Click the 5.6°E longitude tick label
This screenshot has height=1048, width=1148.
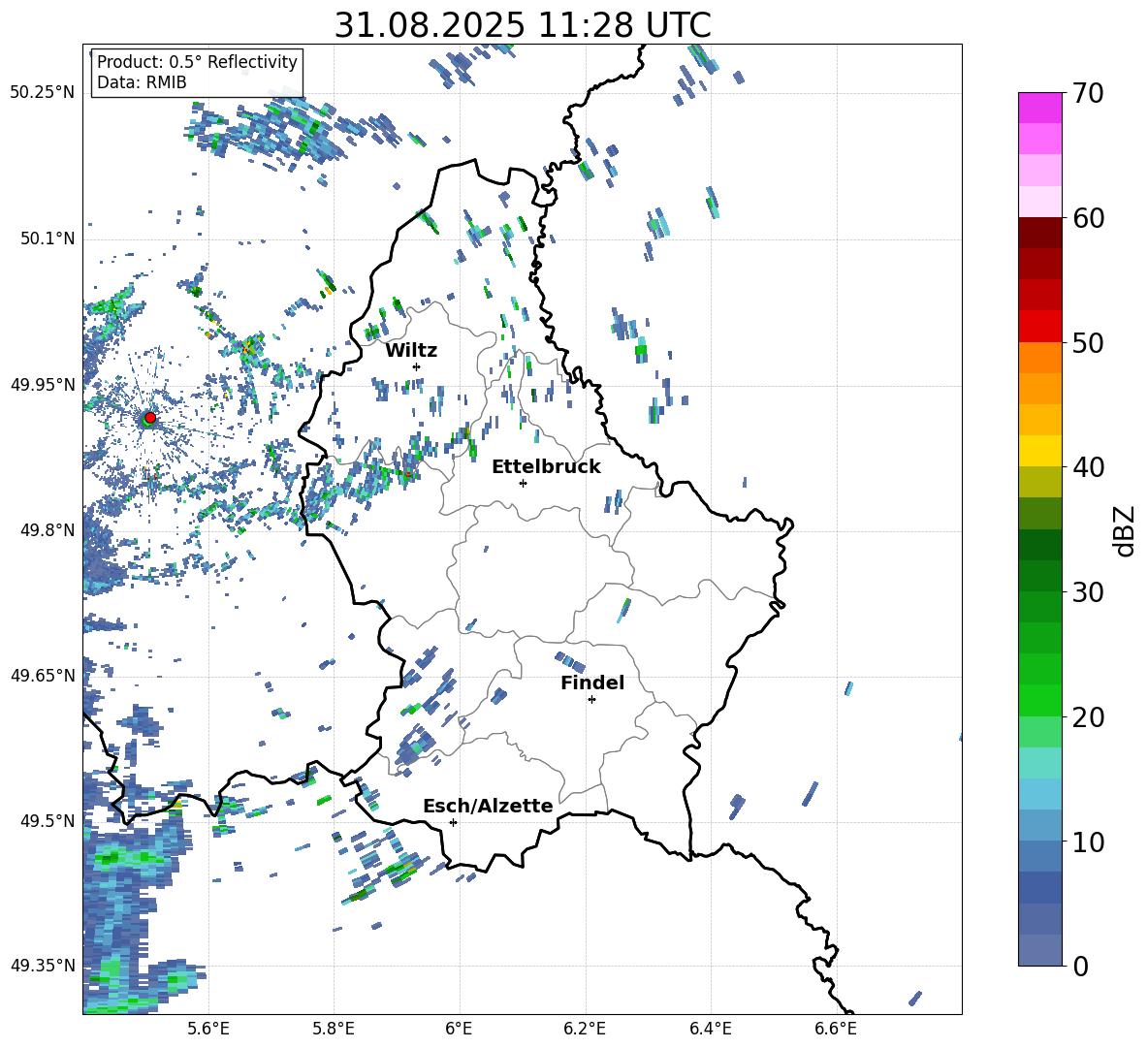[208, 1029]
